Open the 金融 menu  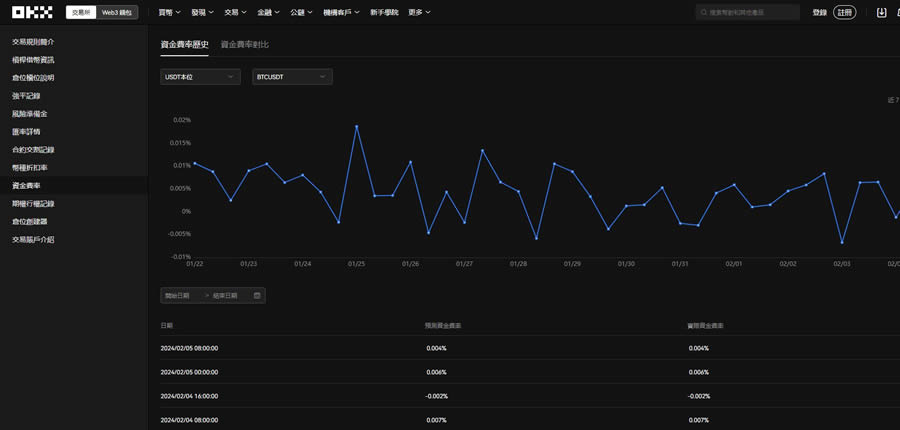tap(268, 13)
